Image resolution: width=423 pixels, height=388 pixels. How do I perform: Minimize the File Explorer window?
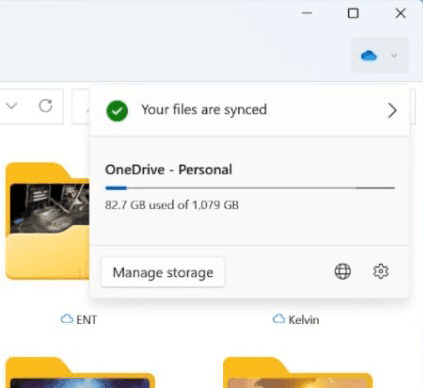coord(307,13)
